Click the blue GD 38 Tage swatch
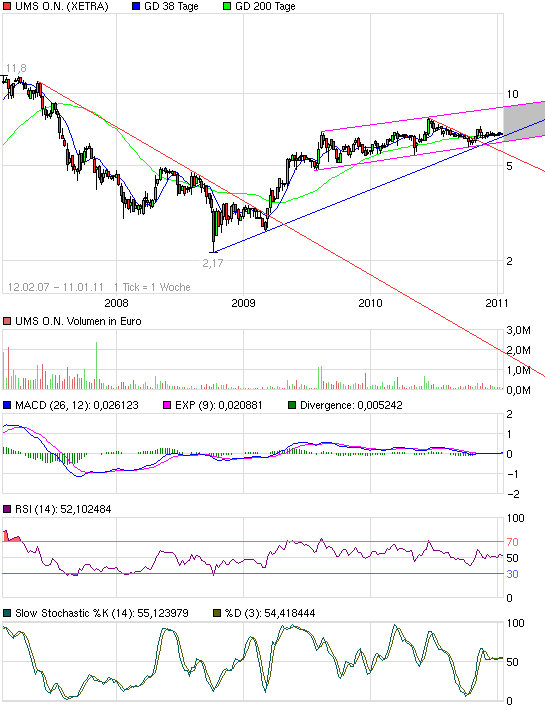The width and height of the screenshot is (545, 710). pos(136,6)
